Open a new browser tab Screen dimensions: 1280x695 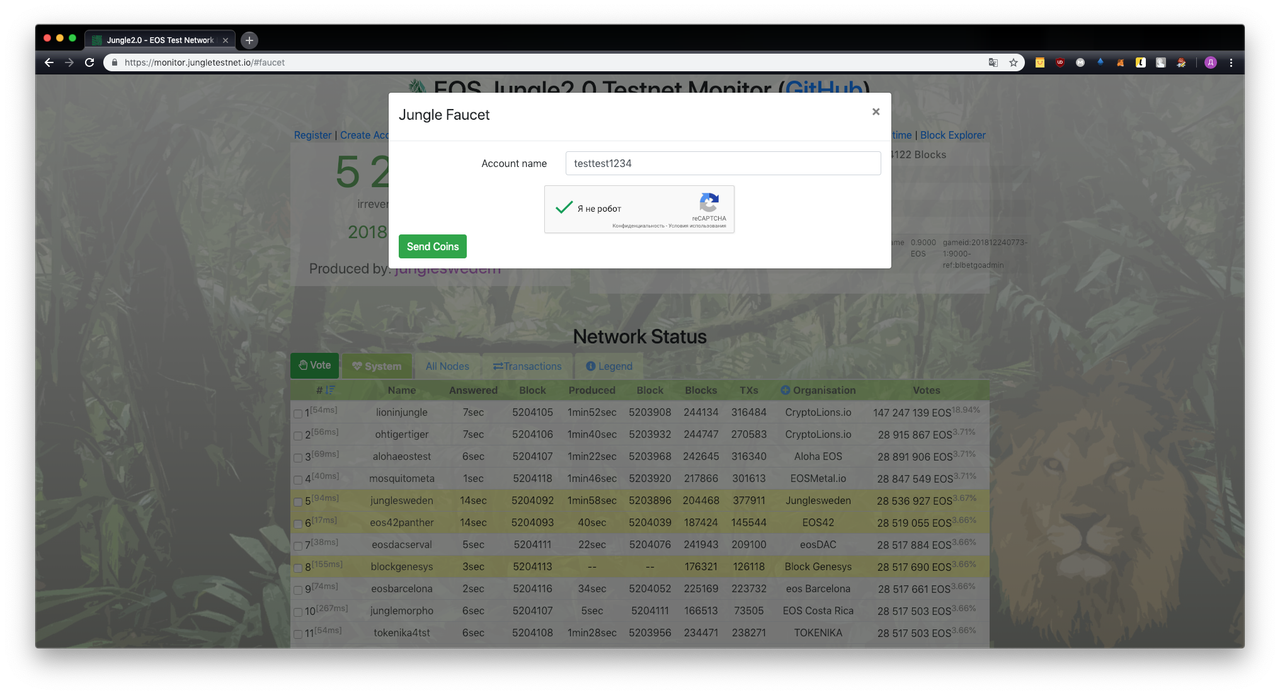click(x=249, y=40)
